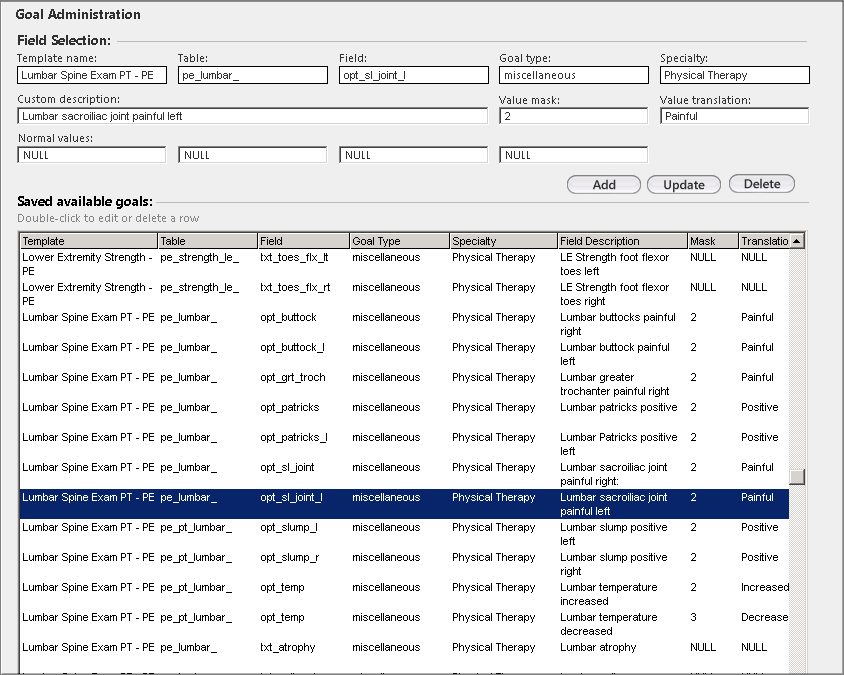Click the second Normal values NULL field
This screenshot has height=675, width=844.
[252, 155]
